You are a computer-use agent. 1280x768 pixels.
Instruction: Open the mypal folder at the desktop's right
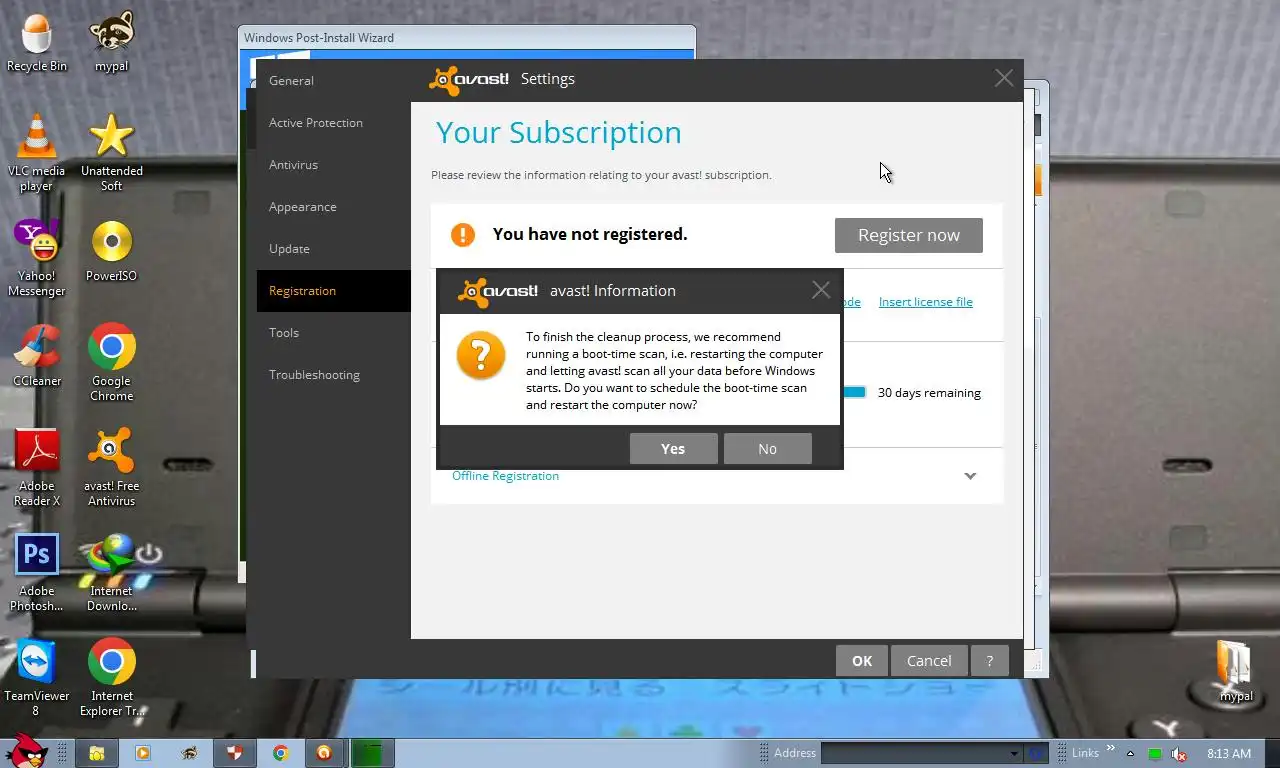[x=1236, y=672]
